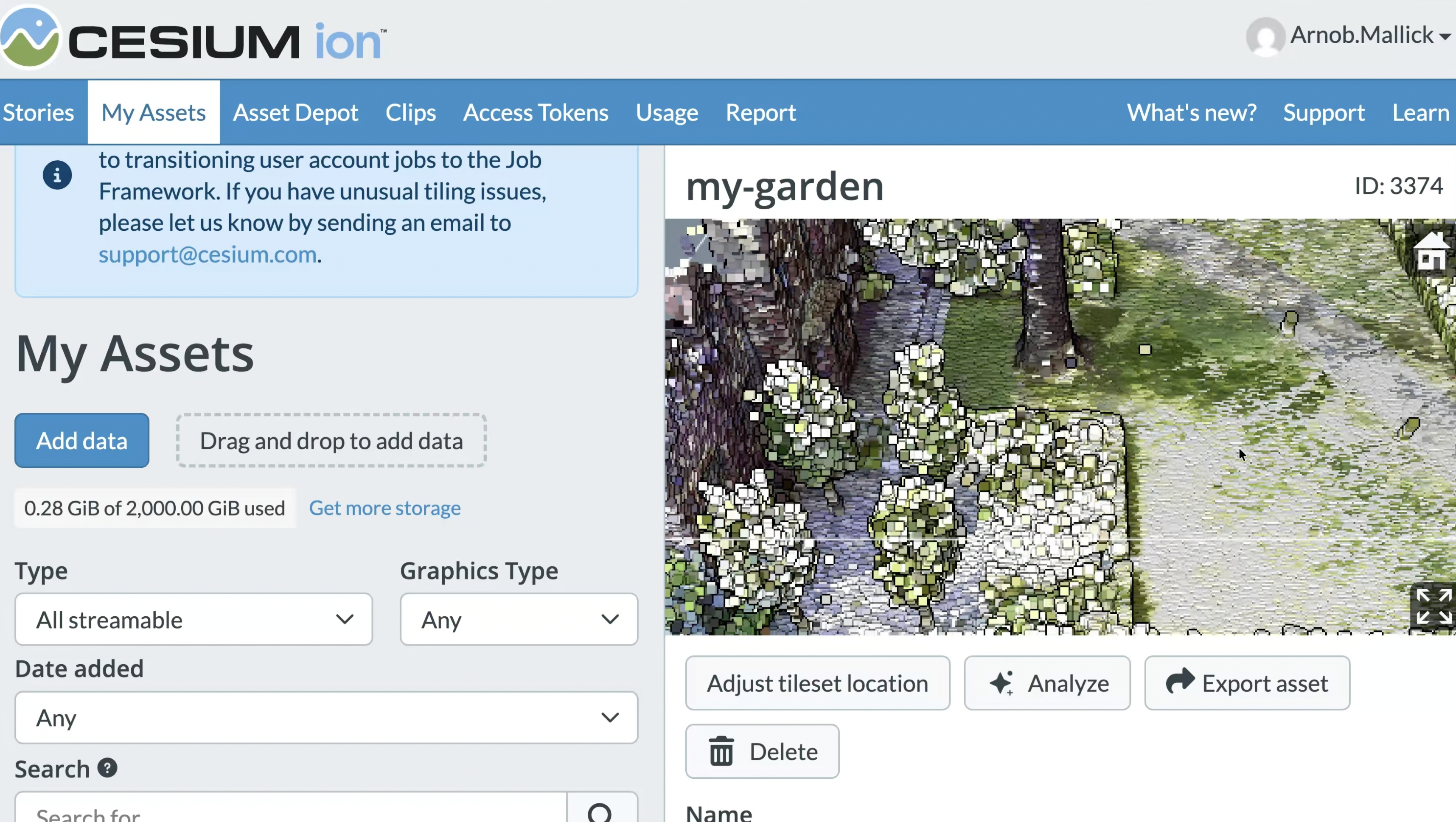Click the Cesium ion logo
1456x822 pixels.
[x=194, y=39]
